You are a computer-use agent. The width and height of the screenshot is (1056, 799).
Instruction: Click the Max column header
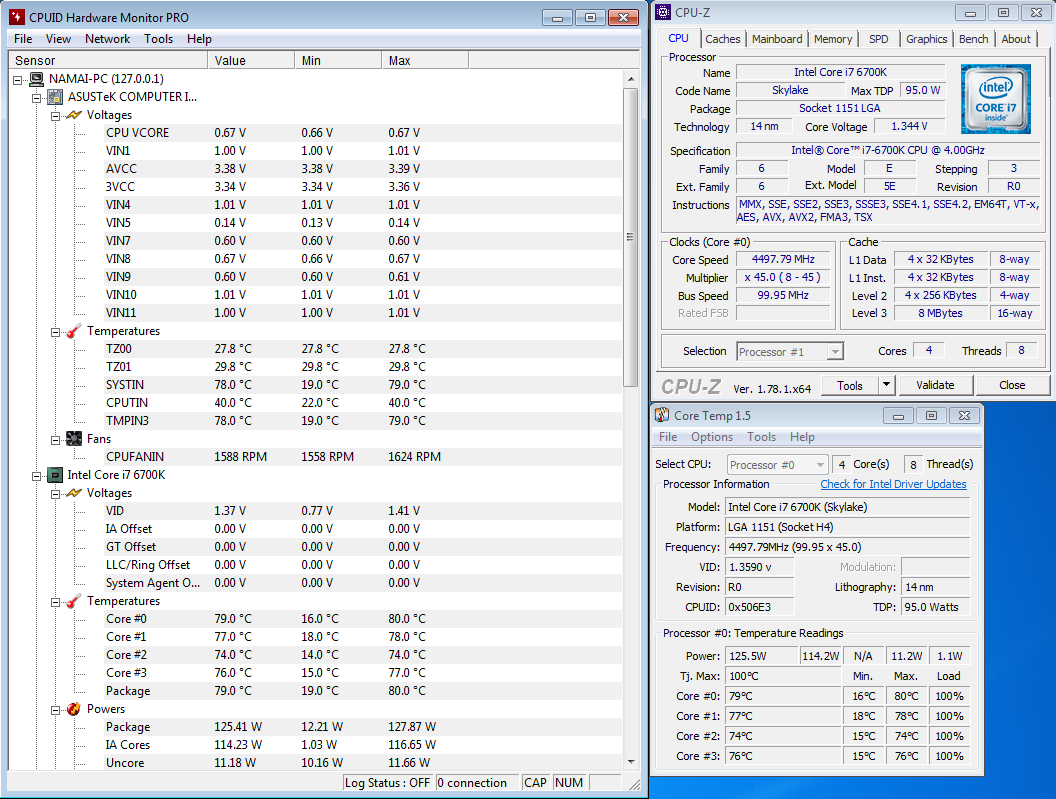(425, 60)
